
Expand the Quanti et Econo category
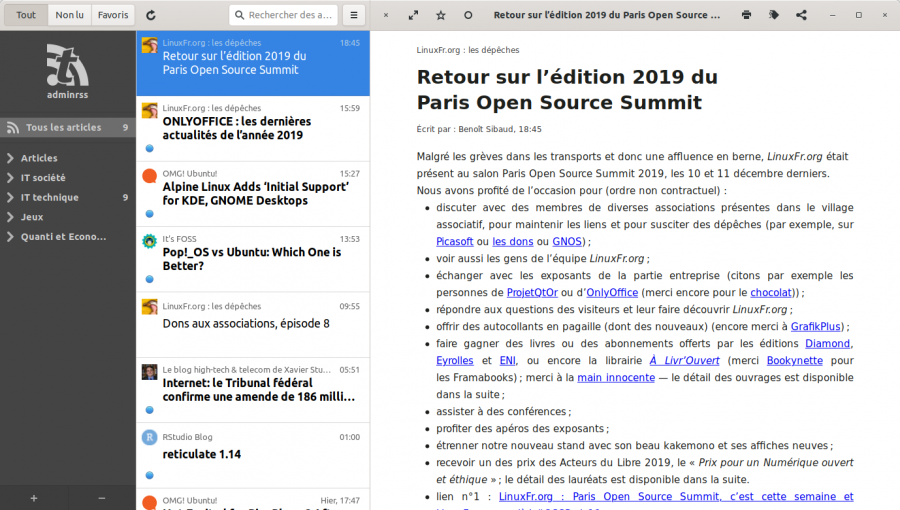pyautogui.click(x=10, y=236)
